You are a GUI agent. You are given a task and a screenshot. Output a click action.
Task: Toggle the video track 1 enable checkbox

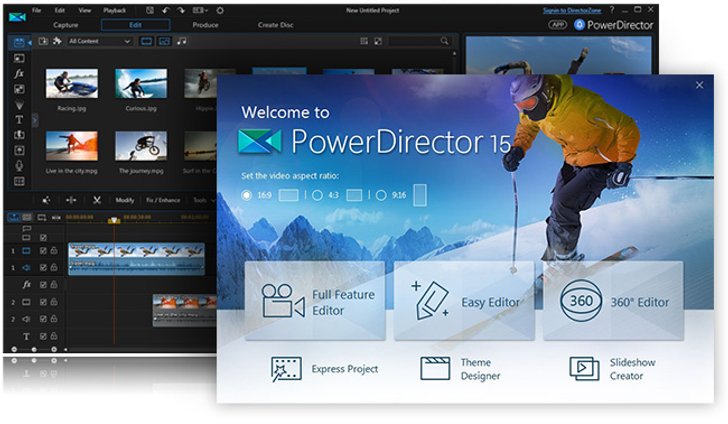[43, 251]
